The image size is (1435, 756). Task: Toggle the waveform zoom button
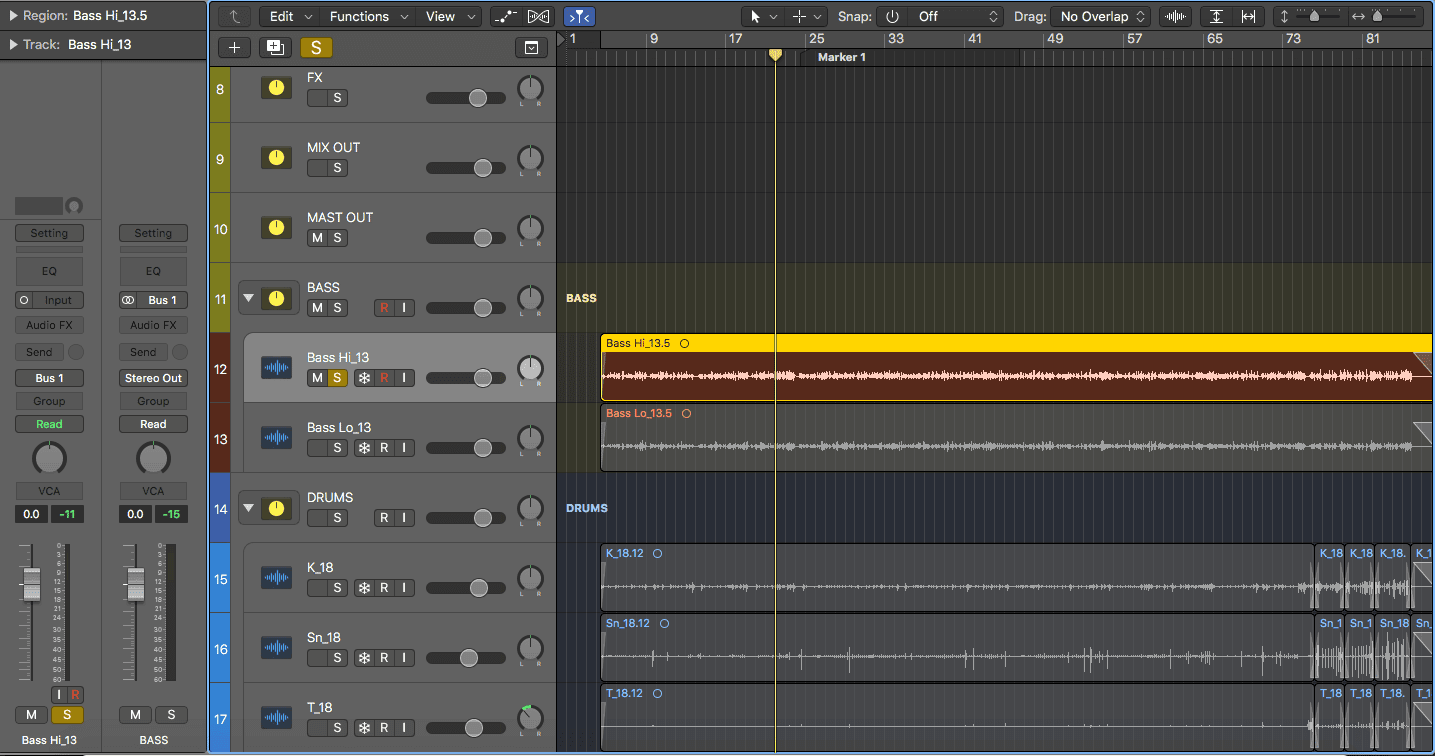coord(1176,16)
